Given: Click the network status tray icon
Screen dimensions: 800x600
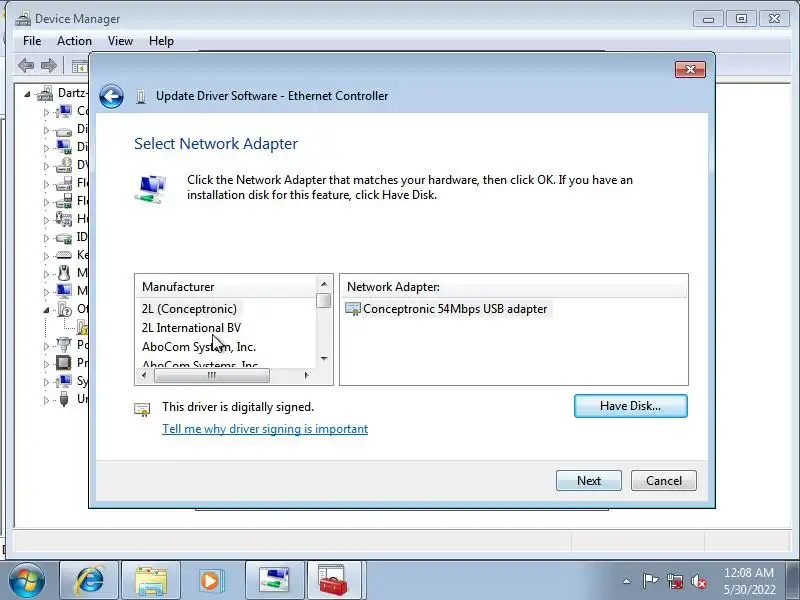Looking at the screenshot, I should point(674,581).
